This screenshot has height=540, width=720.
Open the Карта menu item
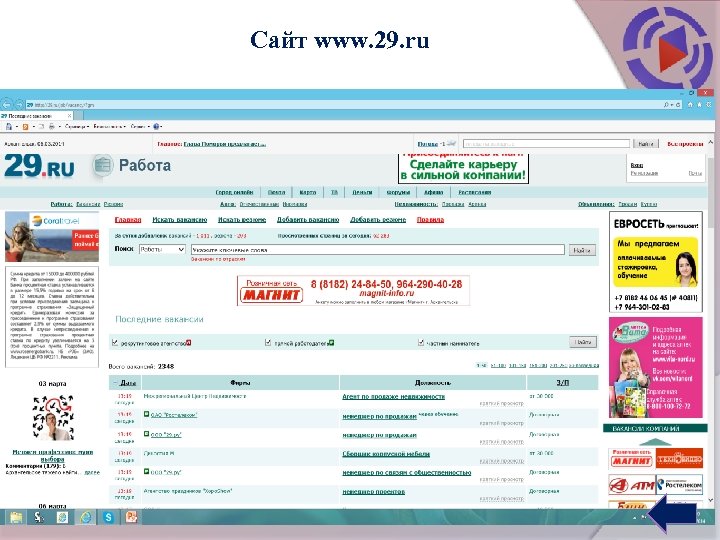(x=308, y=192)
